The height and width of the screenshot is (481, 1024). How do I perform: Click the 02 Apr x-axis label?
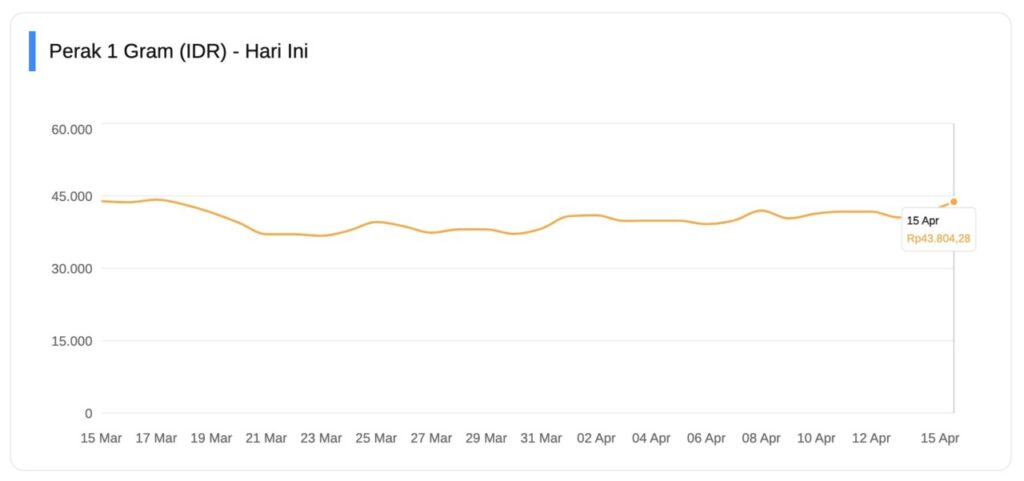coord(596,438)
